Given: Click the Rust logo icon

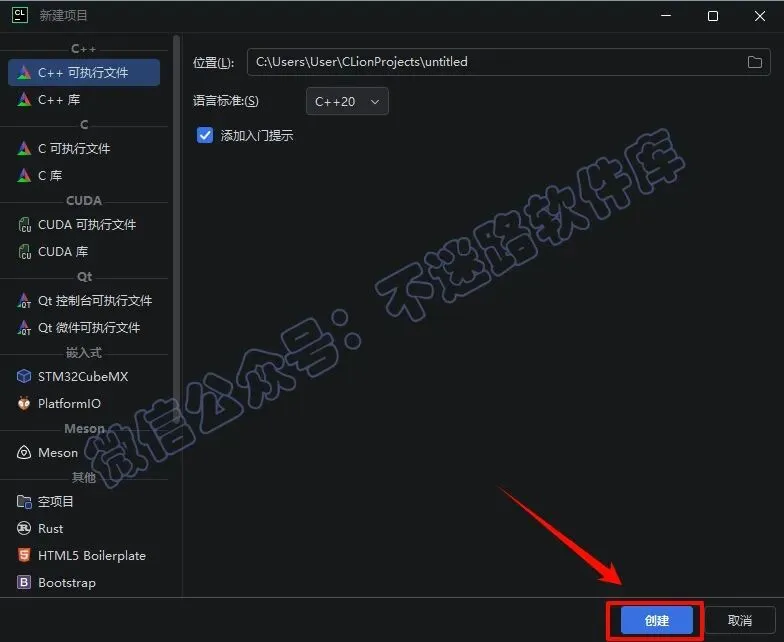Looking at the screenshot, I should pyautogui.click(x=24, y=528).
